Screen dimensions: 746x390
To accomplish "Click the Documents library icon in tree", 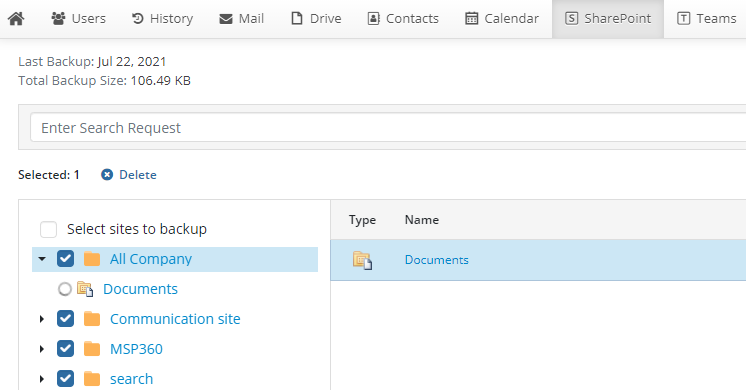I will coord(85,289).
